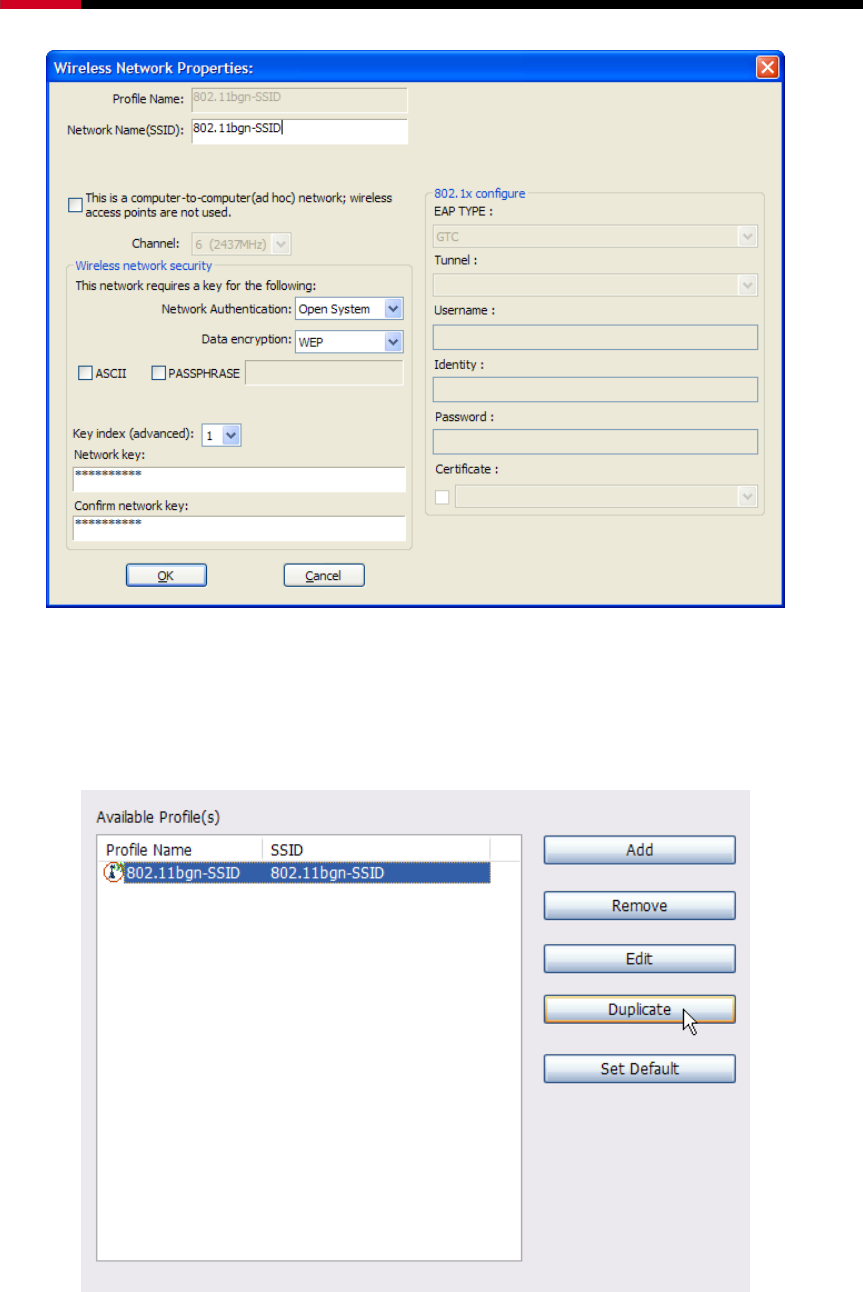Click the Duplicate profile button
Screen dimensions: 863x1292
click(640, 1010)
